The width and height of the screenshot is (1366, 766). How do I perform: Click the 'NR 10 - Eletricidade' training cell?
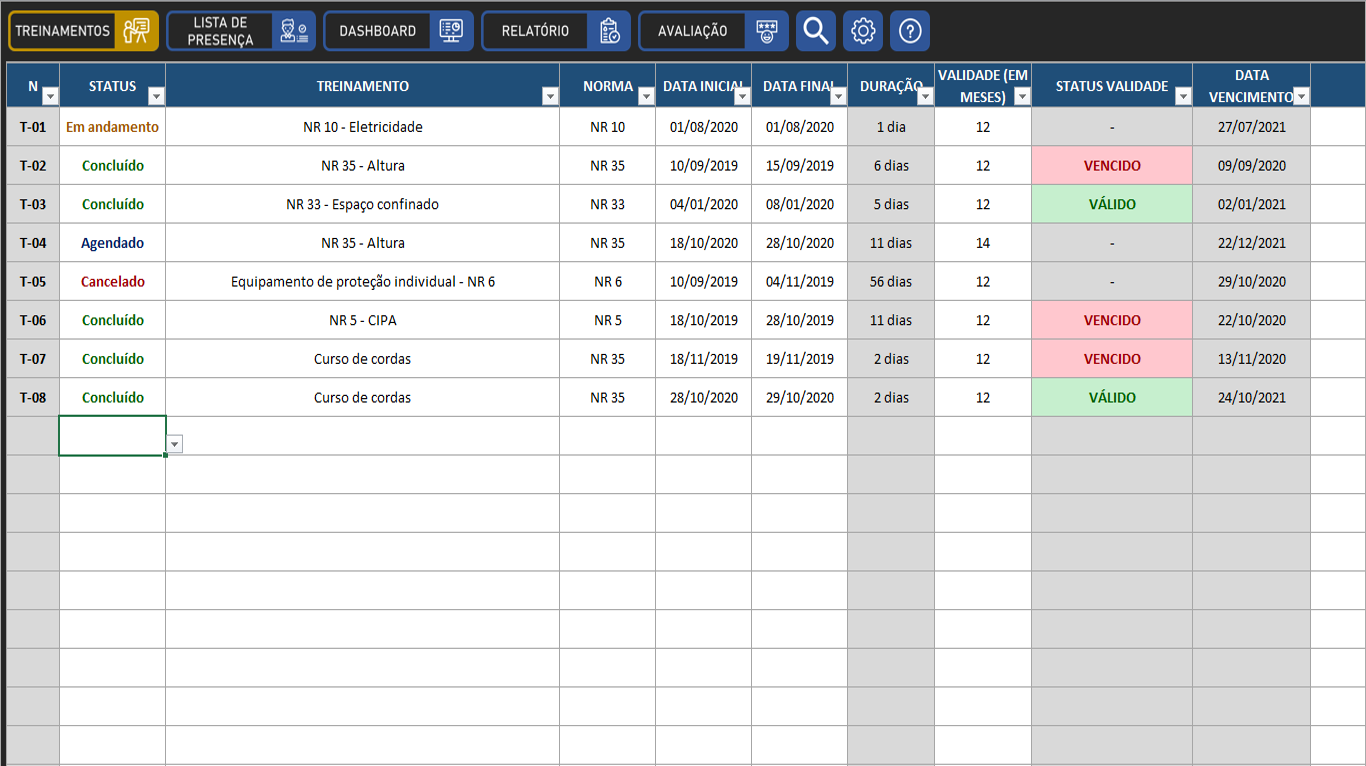[x=363, y=127]
